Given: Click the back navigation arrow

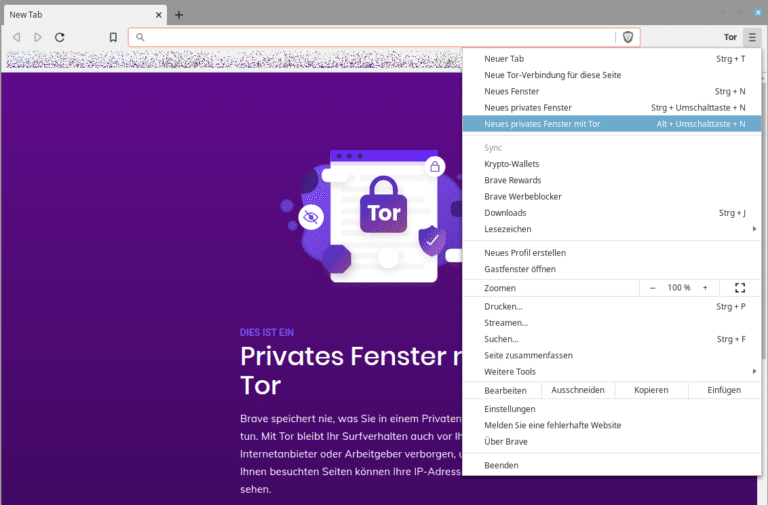Looking at the screenshot, I should pos(16,37).
